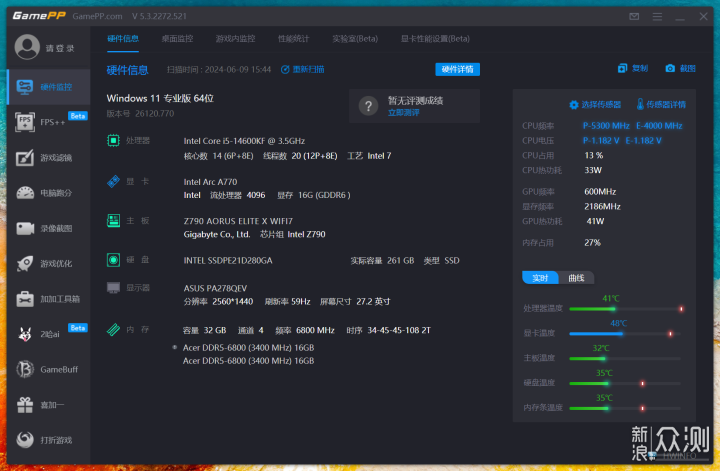Image resolution: width=720 pixels, height=471 pixels.
Task: Click the Z790 AORUS ELITE X WIFI7 text
Action: pos(238,221)
